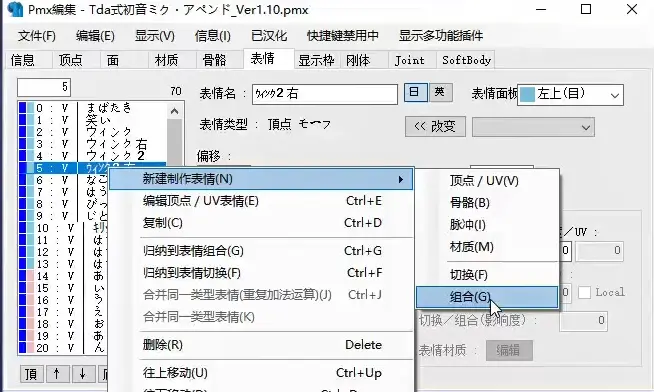Open the 文件(F) menu
This screenshot has width=654, height=392.
pyautogui.click(x=37, y=36)
